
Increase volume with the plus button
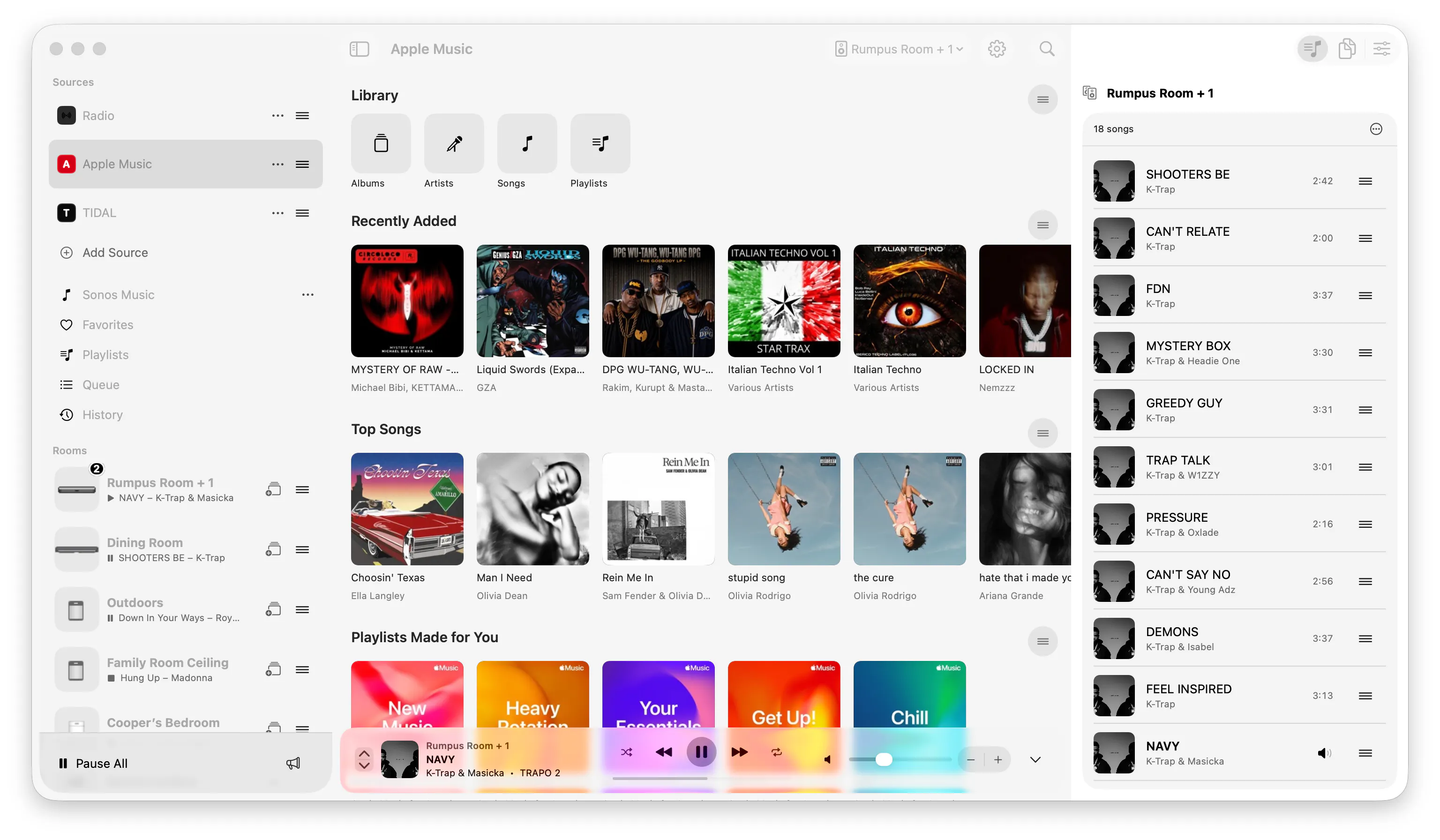pos(997,759)
